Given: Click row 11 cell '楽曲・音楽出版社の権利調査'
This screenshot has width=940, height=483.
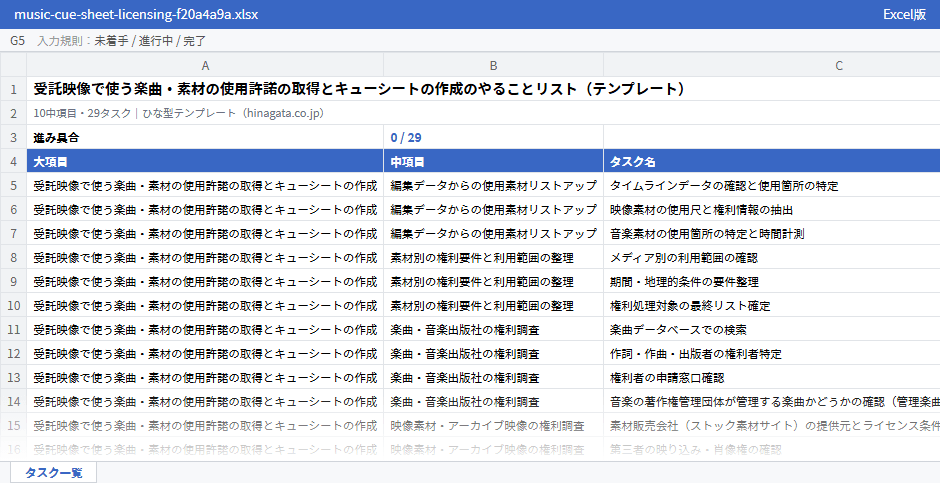Looking at the screenshot, I should click(x=493, y=329).
